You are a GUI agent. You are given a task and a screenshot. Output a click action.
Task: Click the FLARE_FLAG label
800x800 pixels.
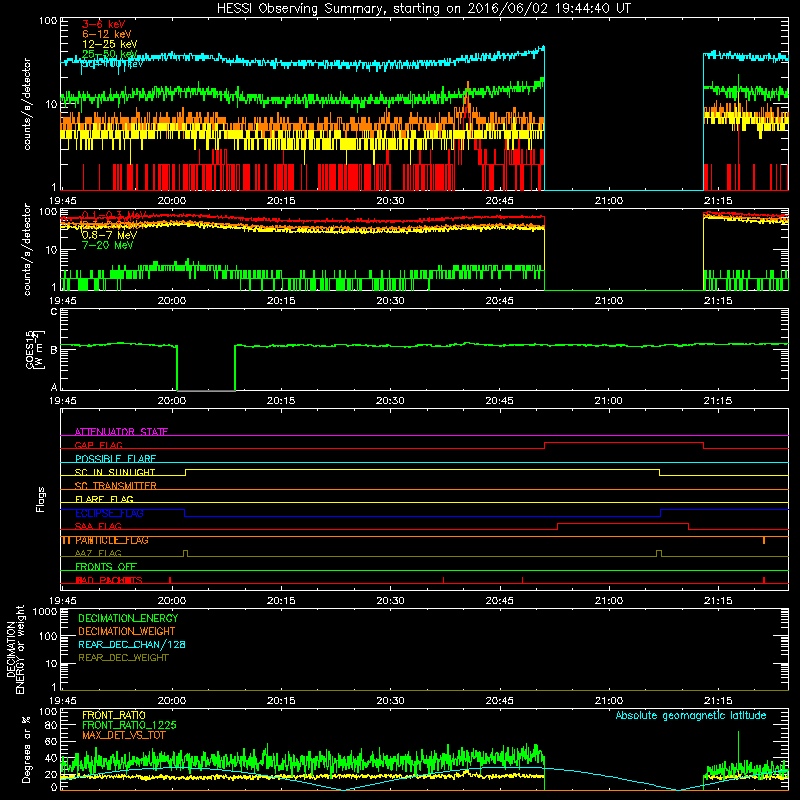[104, 499]
